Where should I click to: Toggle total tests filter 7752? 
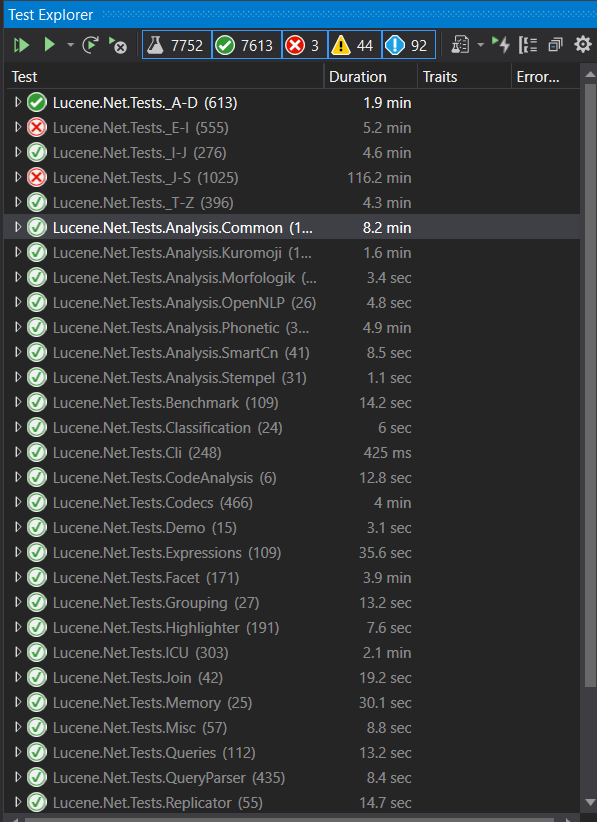point(177,45)
